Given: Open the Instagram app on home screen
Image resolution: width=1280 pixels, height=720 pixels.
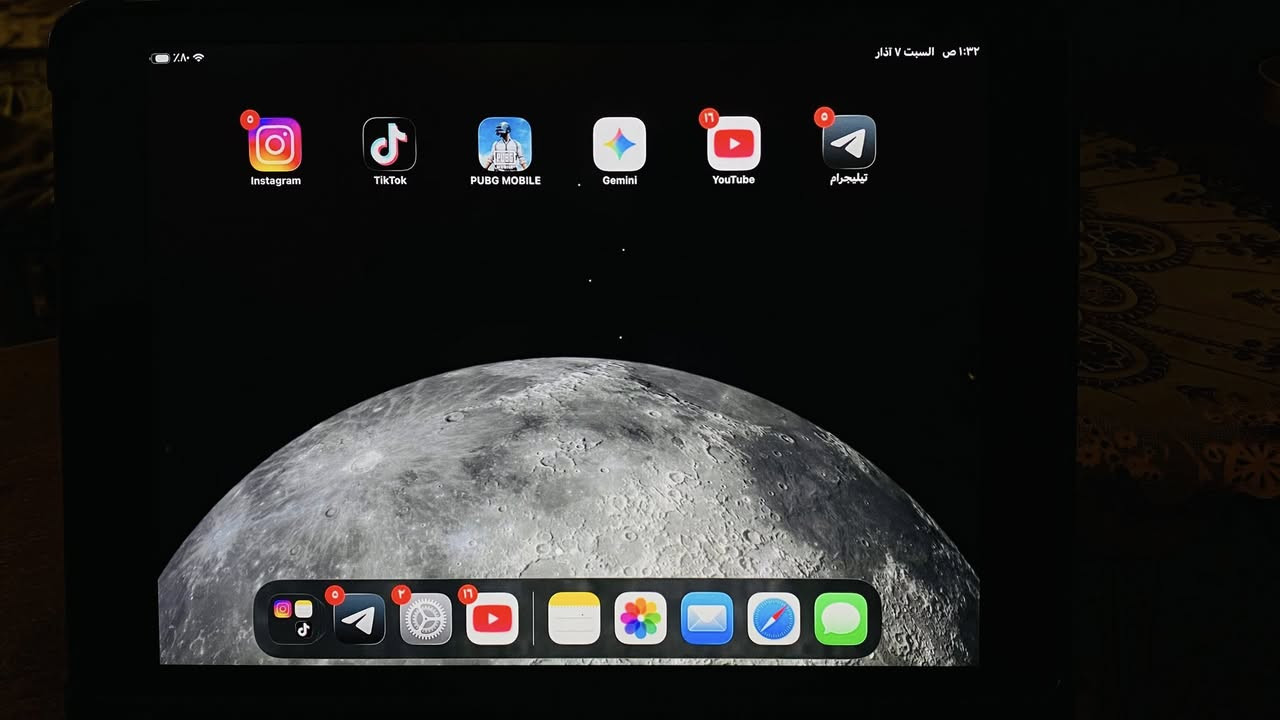Looking at the screenshot, I should click(x=275, y=145).
